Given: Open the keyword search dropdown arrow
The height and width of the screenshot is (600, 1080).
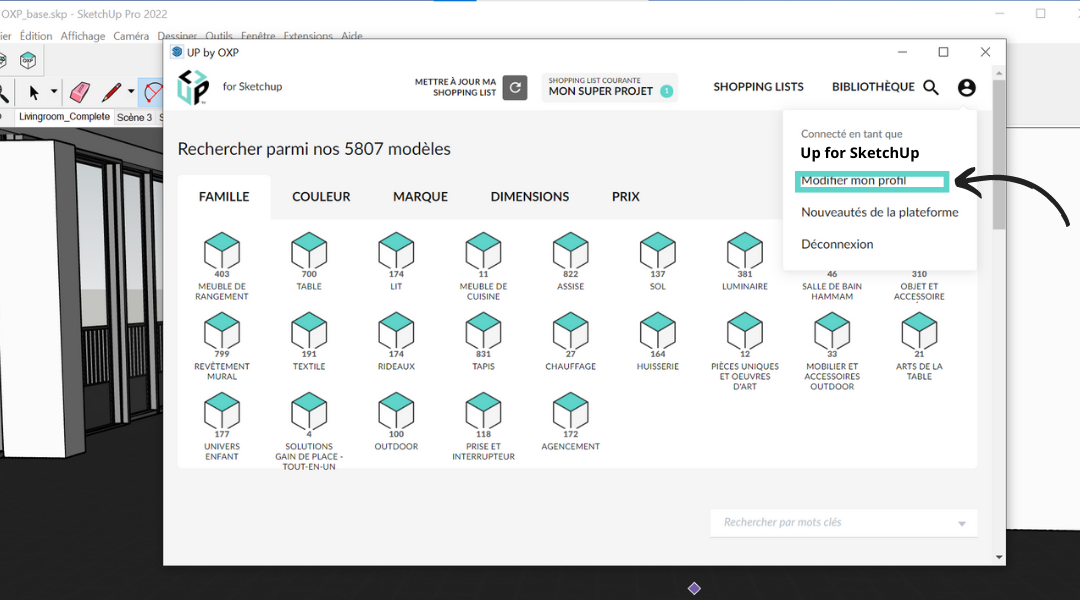Looking at the screenshot, I should (962, 524).
